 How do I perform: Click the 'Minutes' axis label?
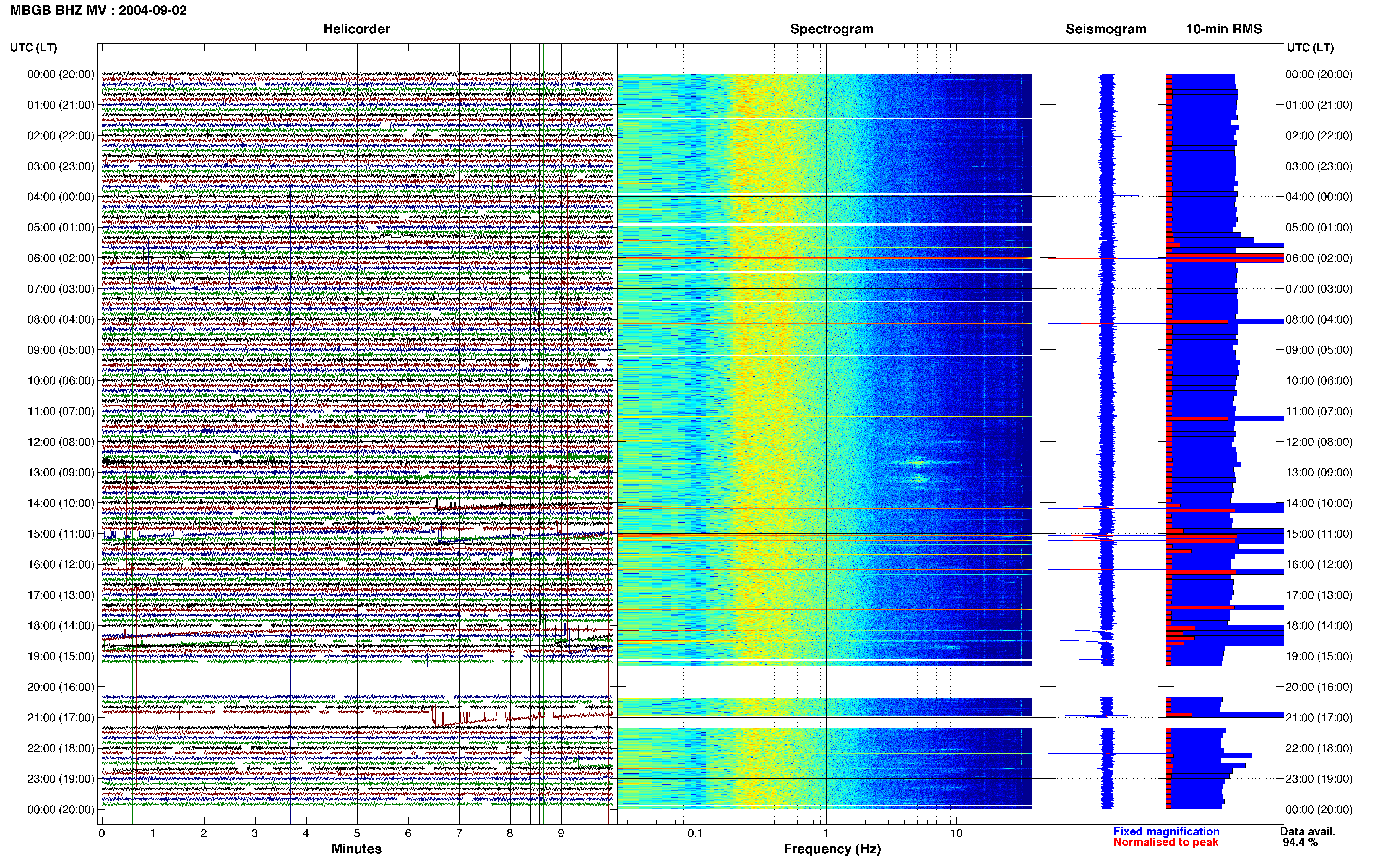[x=356, y=848]
